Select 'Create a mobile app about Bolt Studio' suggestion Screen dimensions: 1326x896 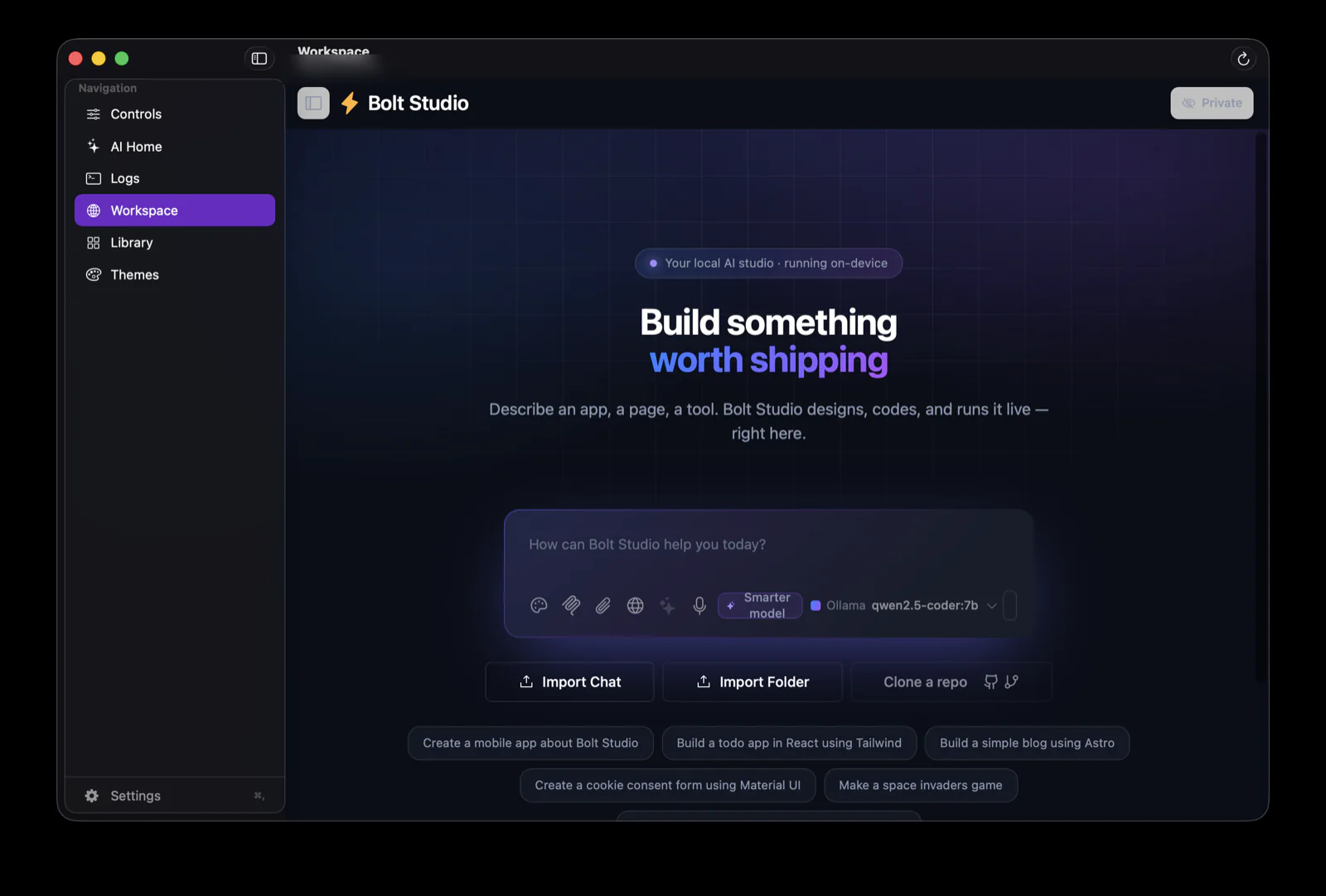click(530, 743)
